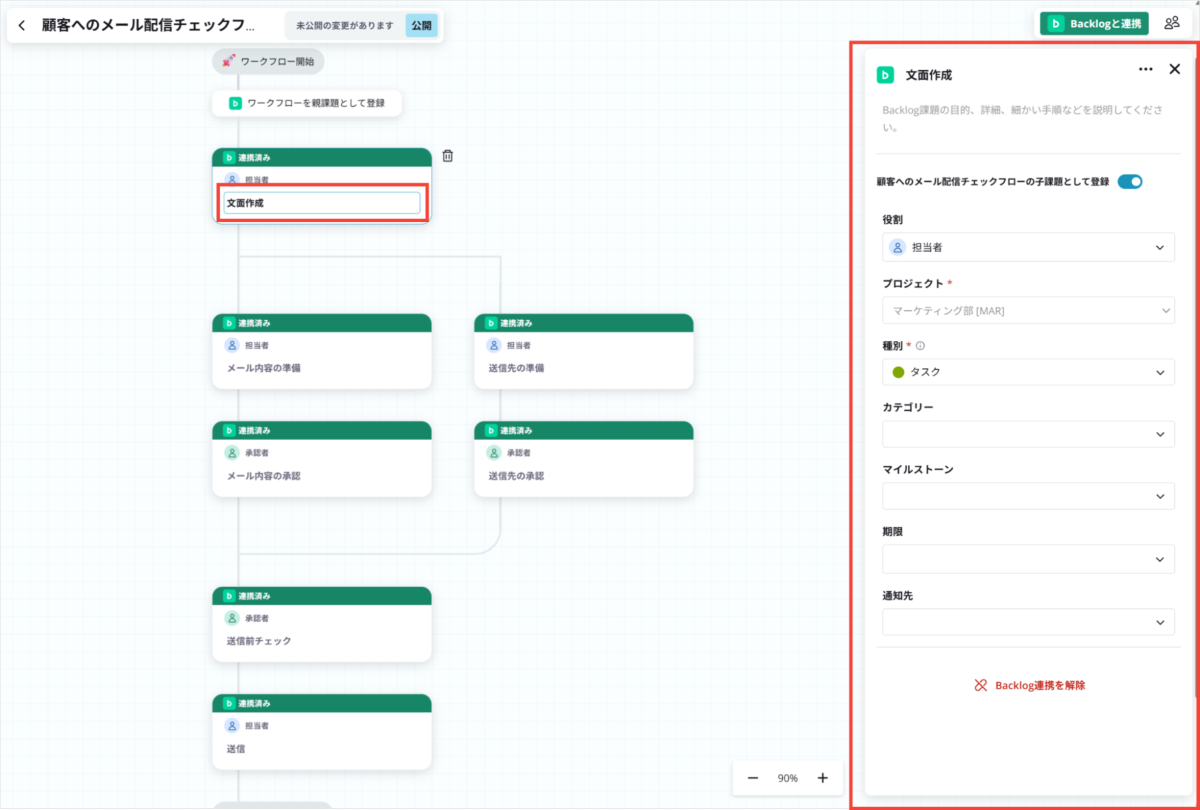Click the 担当者 avatar icon in 役割 field
This screenshot has height=810, width=1200.
[898, 247]
